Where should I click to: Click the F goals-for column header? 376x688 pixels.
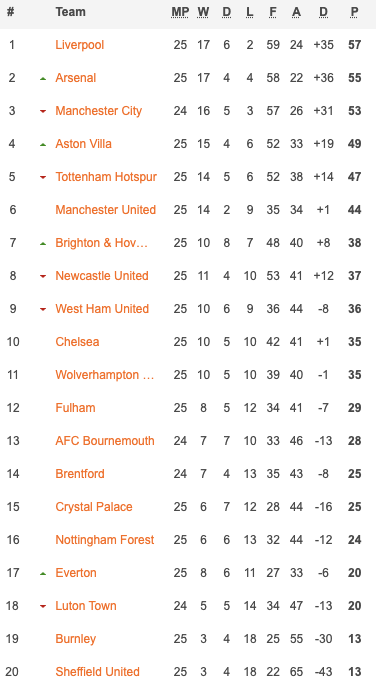273,12
